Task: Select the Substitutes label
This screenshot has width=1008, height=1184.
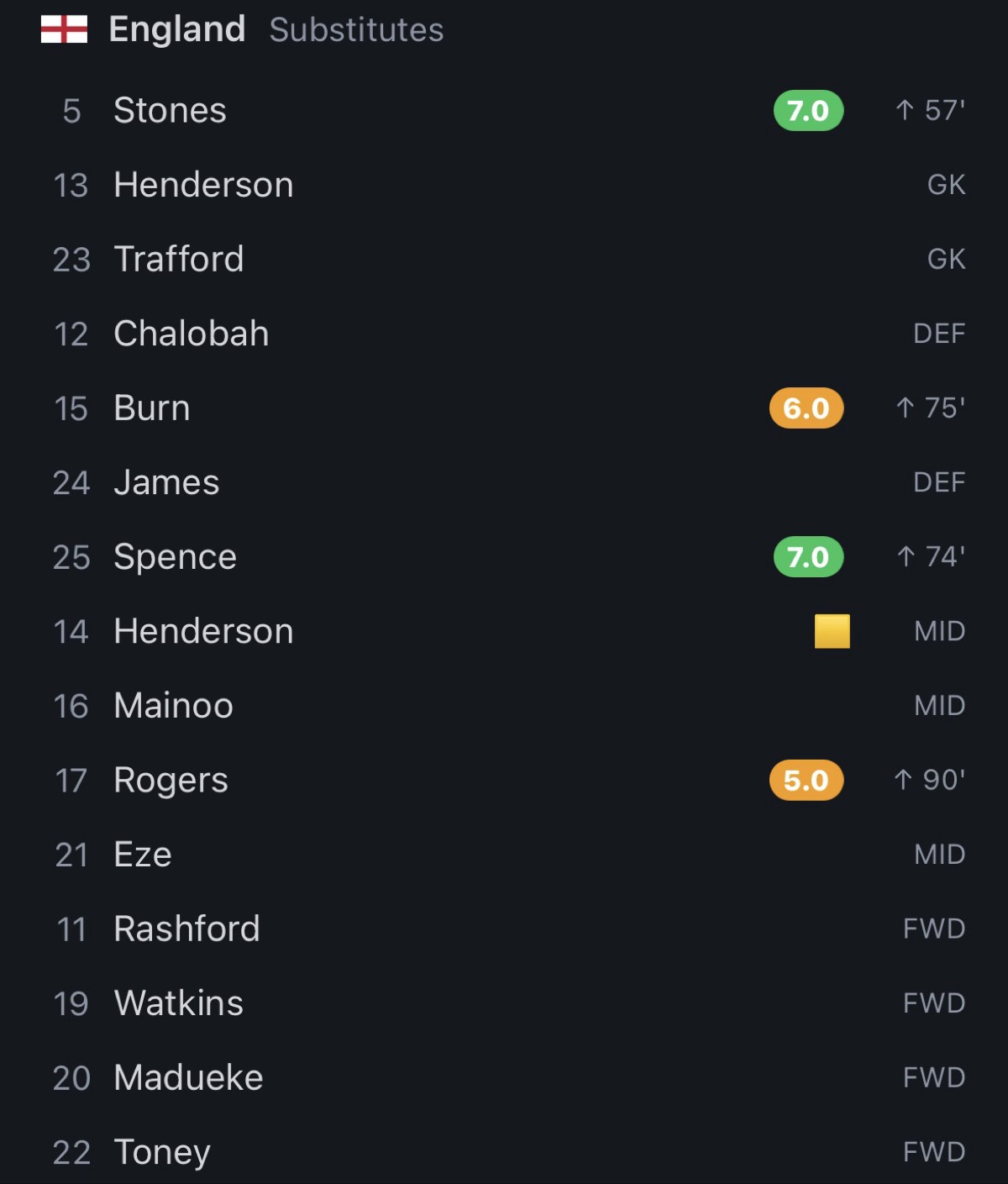Action: point(356,30)
